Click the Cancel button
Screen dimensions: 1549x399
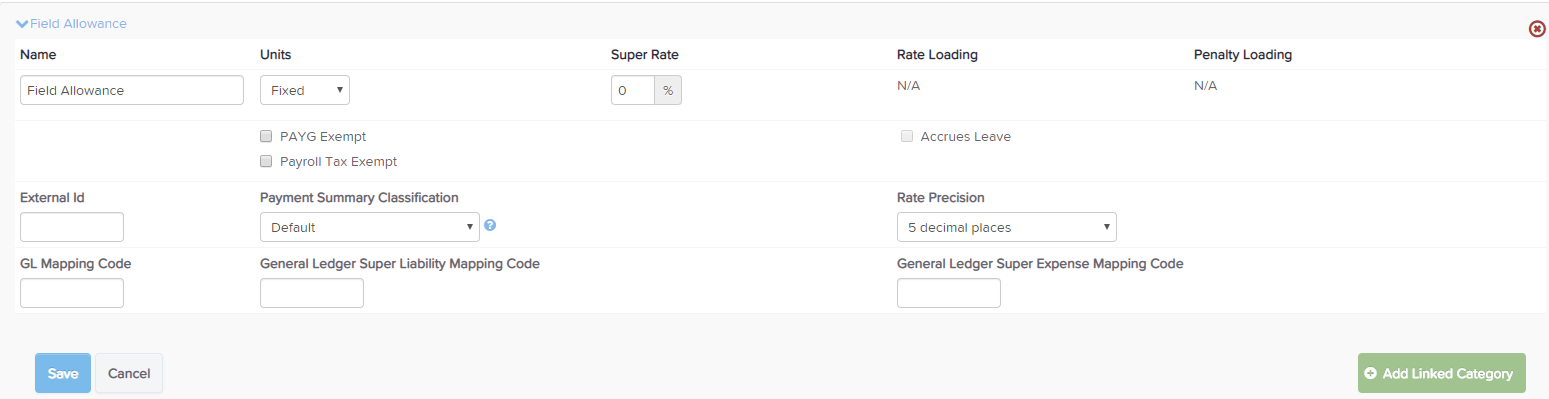(x=129, y=373)
